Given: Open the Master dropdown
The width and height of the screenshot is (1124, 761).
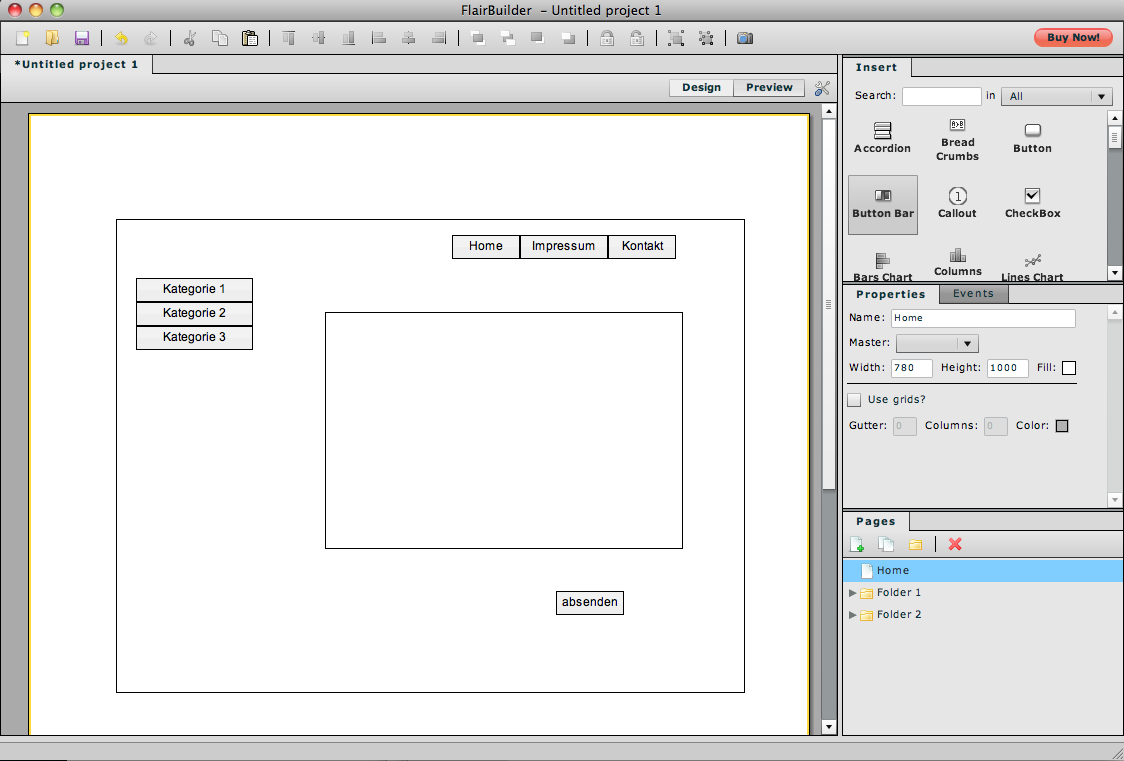Looking at the screenshot, I should [x=937, y=343].
